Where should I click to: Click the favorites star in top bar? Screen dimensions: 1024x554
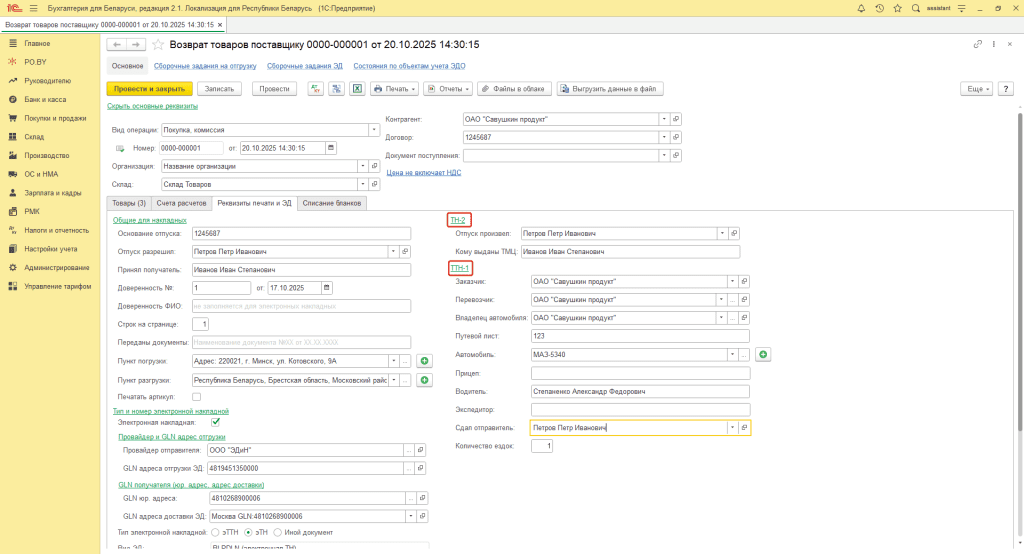click(897, 8)
